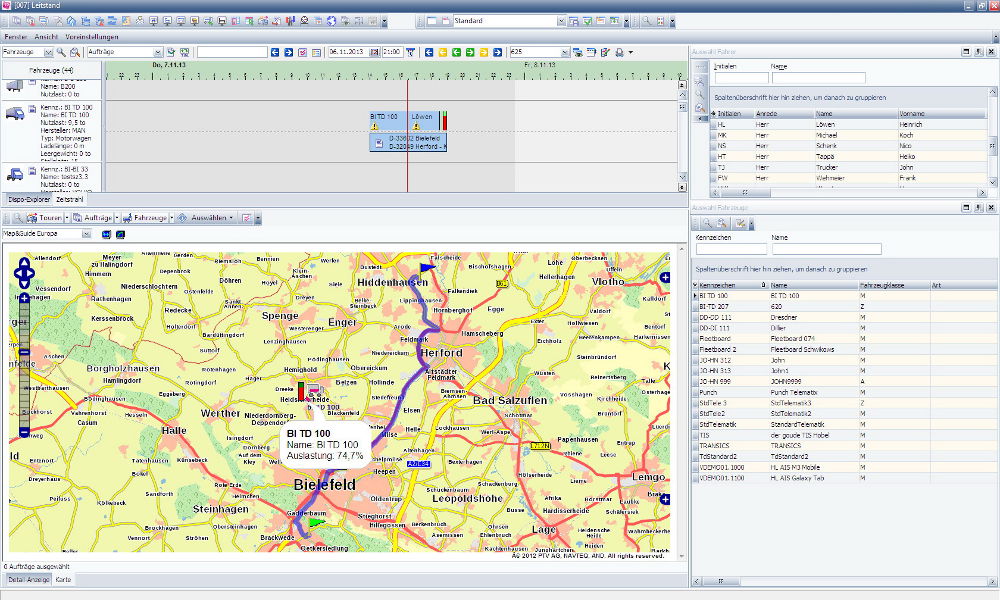Viewport: 1000px width, 600px height.
Task: Pan the map down with the navigation arrow
Action: coord(24,284)
